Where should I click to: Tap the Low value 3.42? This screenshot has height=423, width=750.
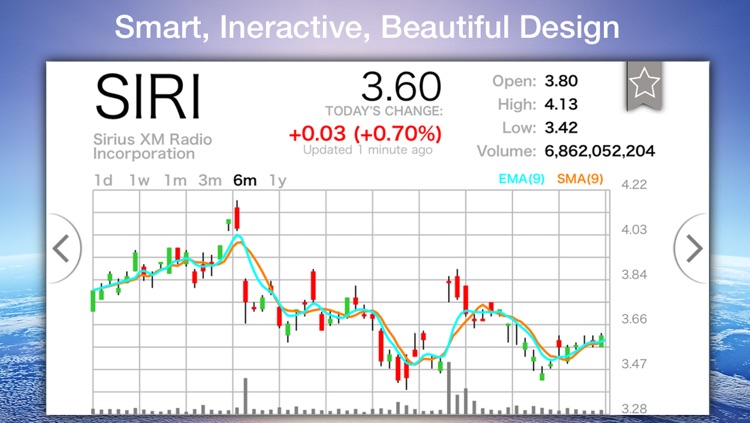[x=561, y=127]
